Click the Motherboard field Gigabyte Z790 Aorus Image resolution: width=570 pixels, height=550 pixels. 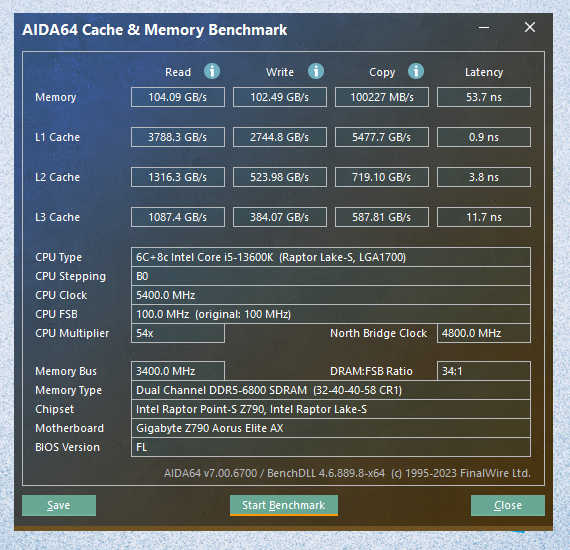coord(331,428)
